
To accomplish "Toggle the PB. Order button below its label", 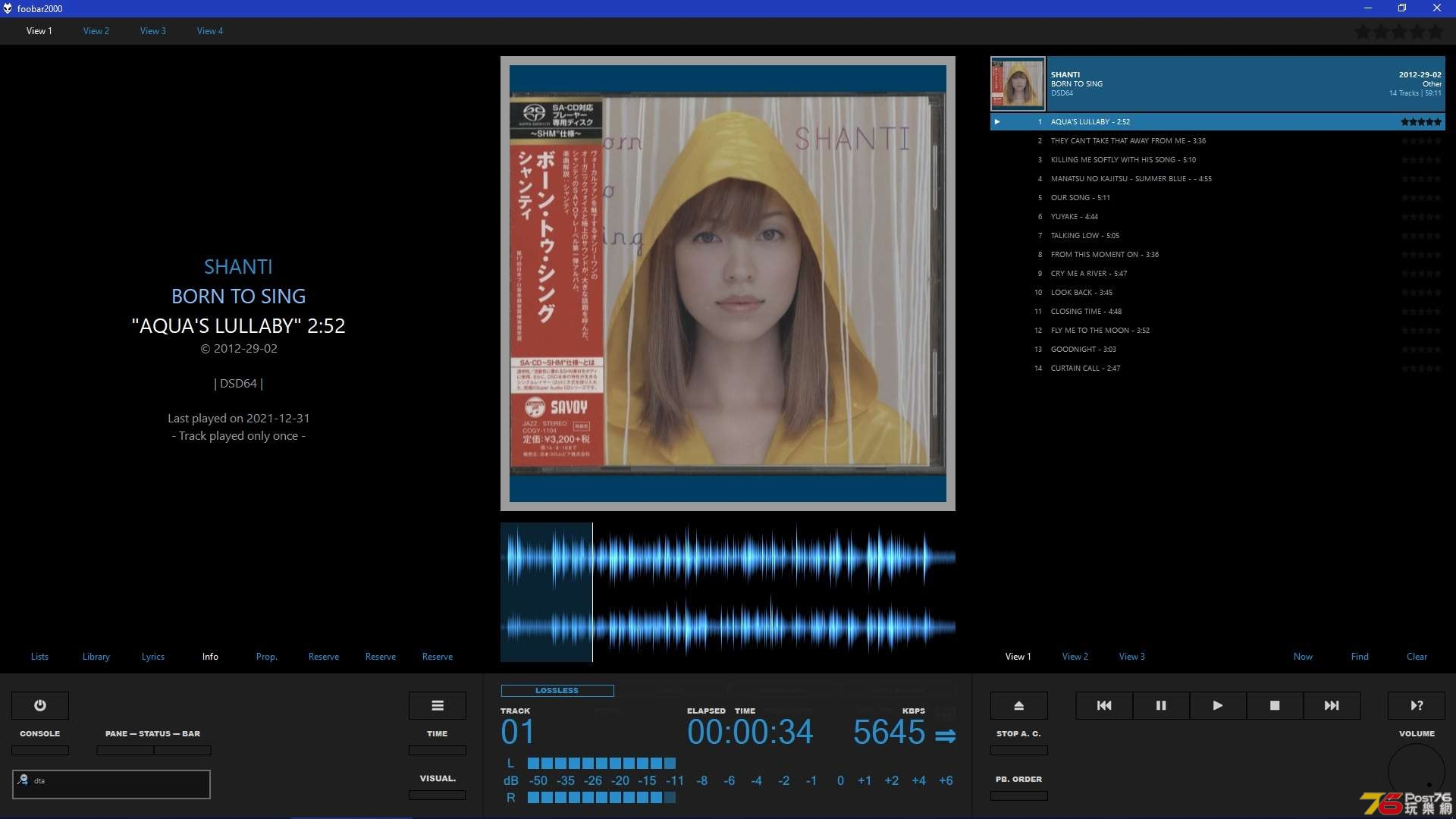I will 1018,795.
